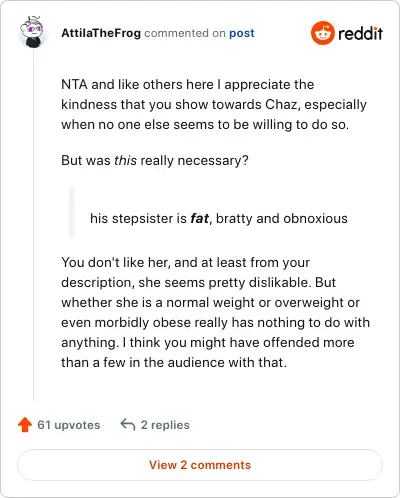Click the reply arrow icon

[x=128, y=425]
